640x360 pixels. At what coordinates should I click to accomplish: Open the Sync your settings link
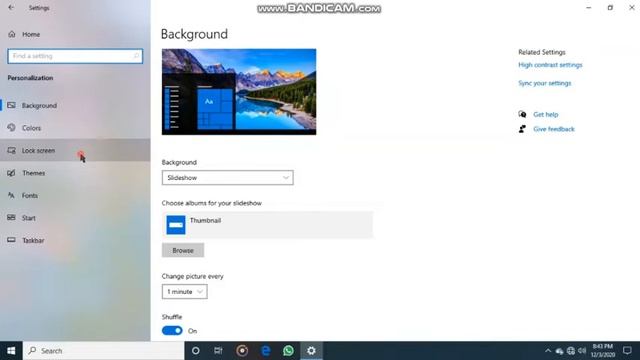pos(544,83)
